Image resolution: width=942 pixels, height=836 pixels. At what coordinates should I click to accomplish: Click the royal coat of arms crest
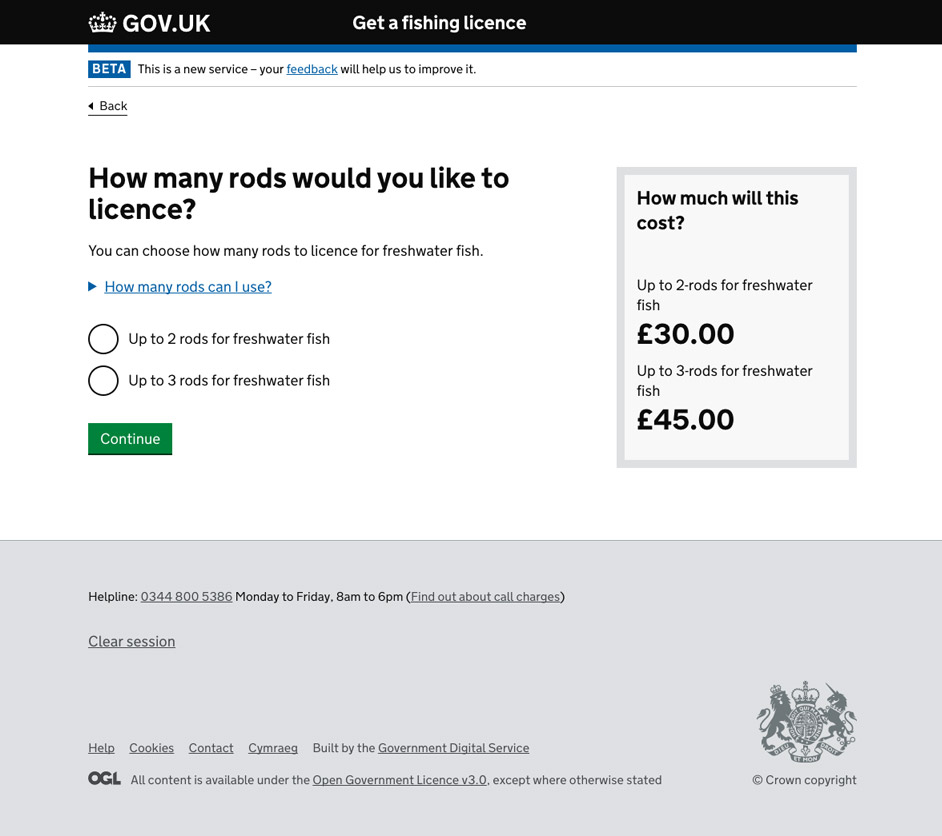pyautogui.click(x=806, y=720)
